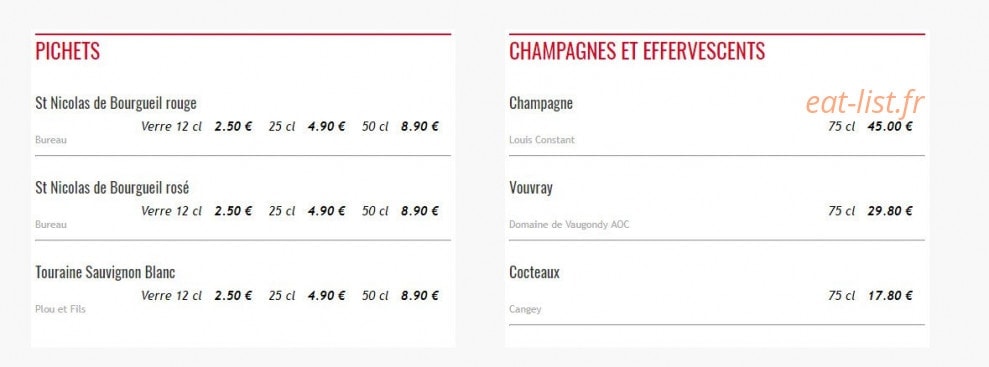Click the CHAMPAGNES ET EFFERVESCENTS heading
Screen dimensions: 989x367
637,52
